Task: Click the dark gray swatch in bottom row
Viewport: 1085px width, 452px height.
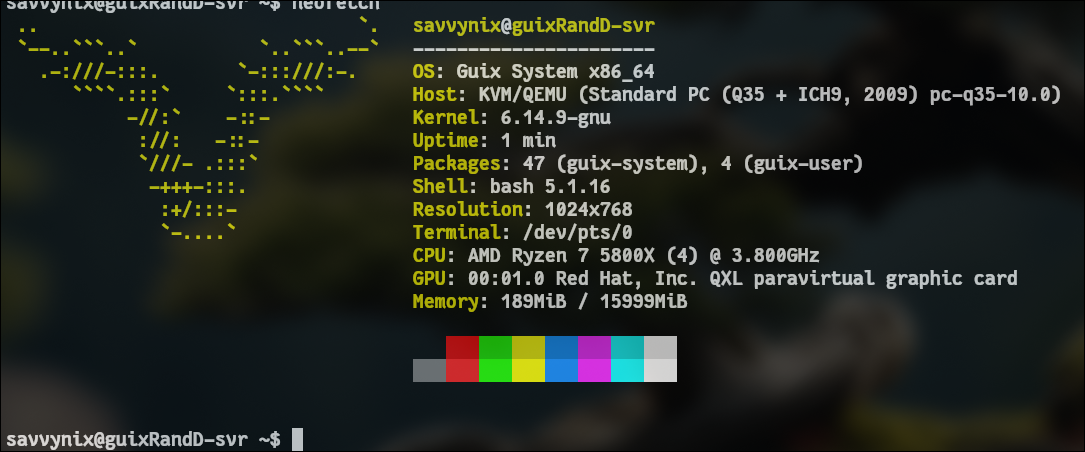Action: [430, 370]
